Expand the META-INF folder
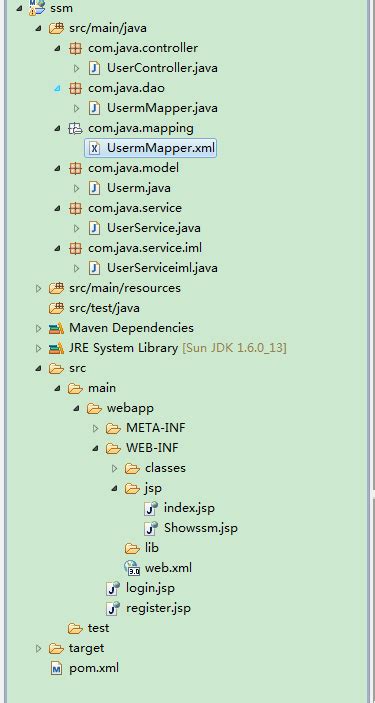 click(x=96, y=428)
